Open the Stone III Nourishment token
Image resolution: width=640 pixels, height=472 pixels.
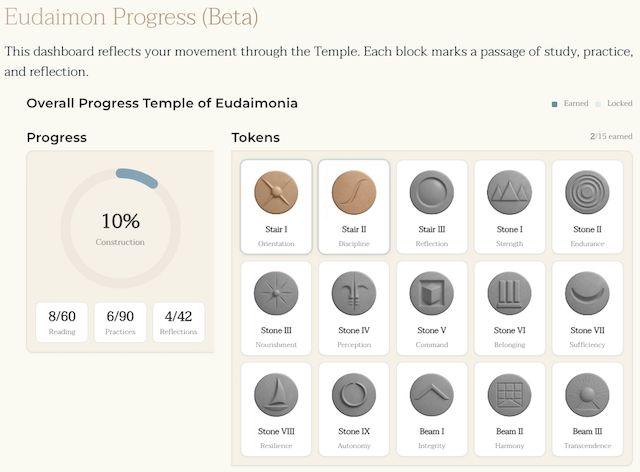(276, 293)
